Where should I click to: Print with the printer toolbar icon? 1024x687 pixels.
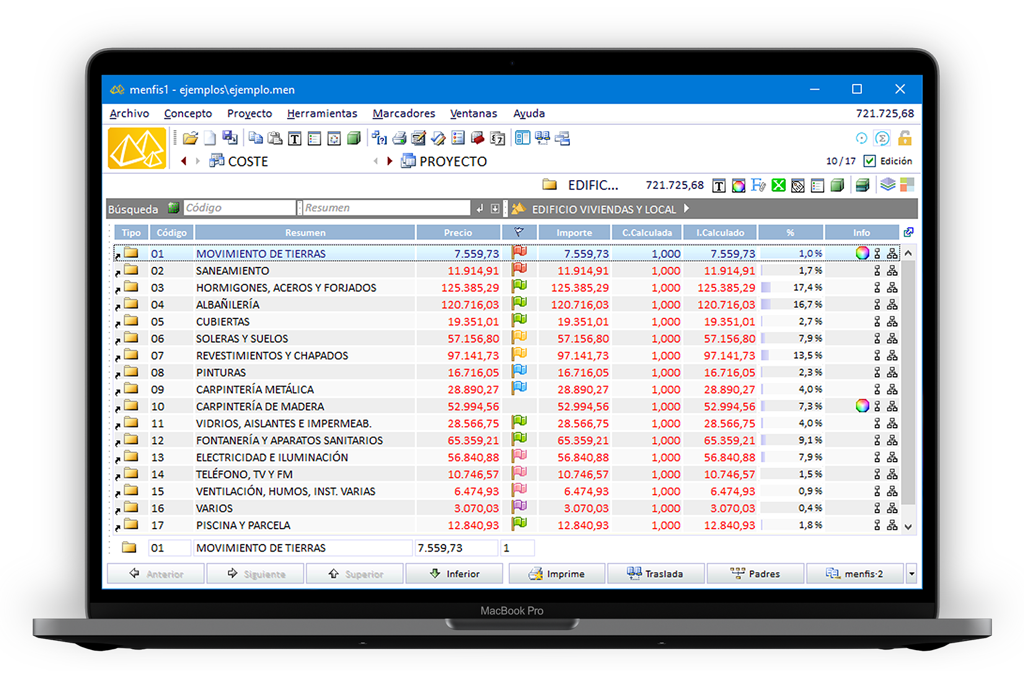399,138
